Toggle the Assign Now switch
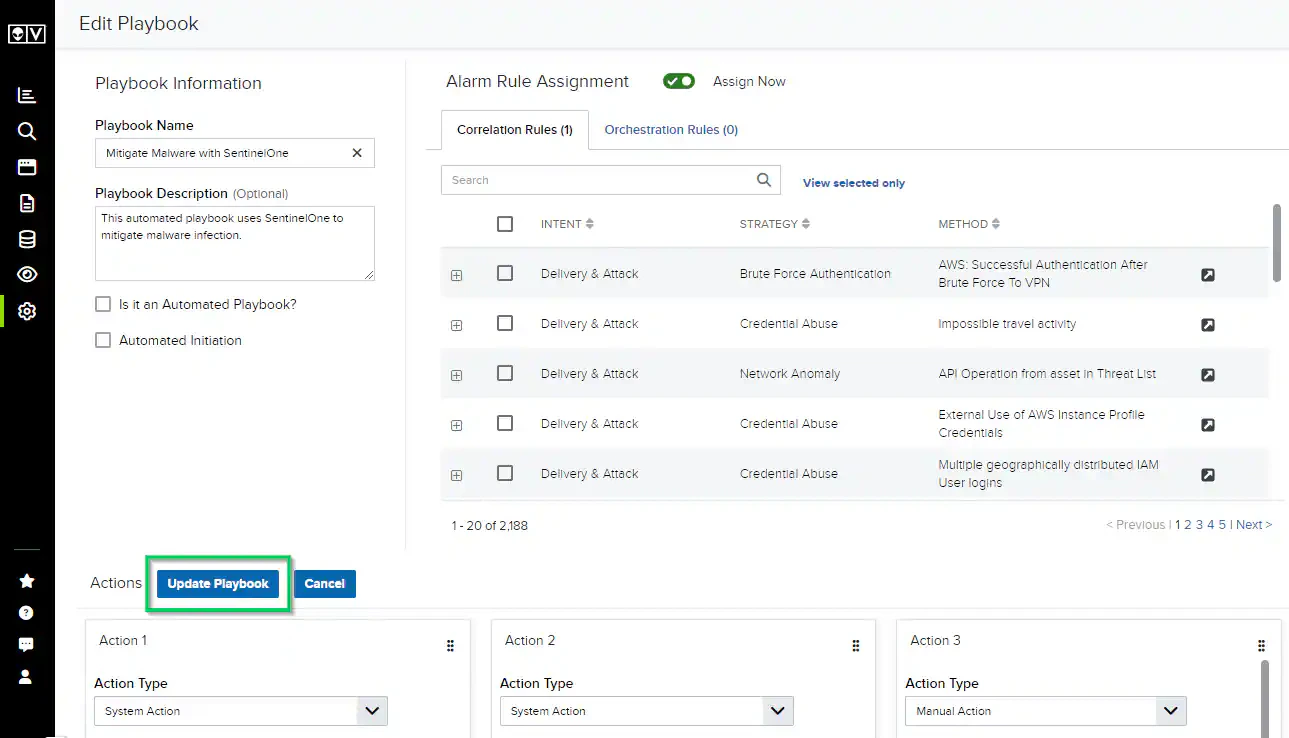 679,81
